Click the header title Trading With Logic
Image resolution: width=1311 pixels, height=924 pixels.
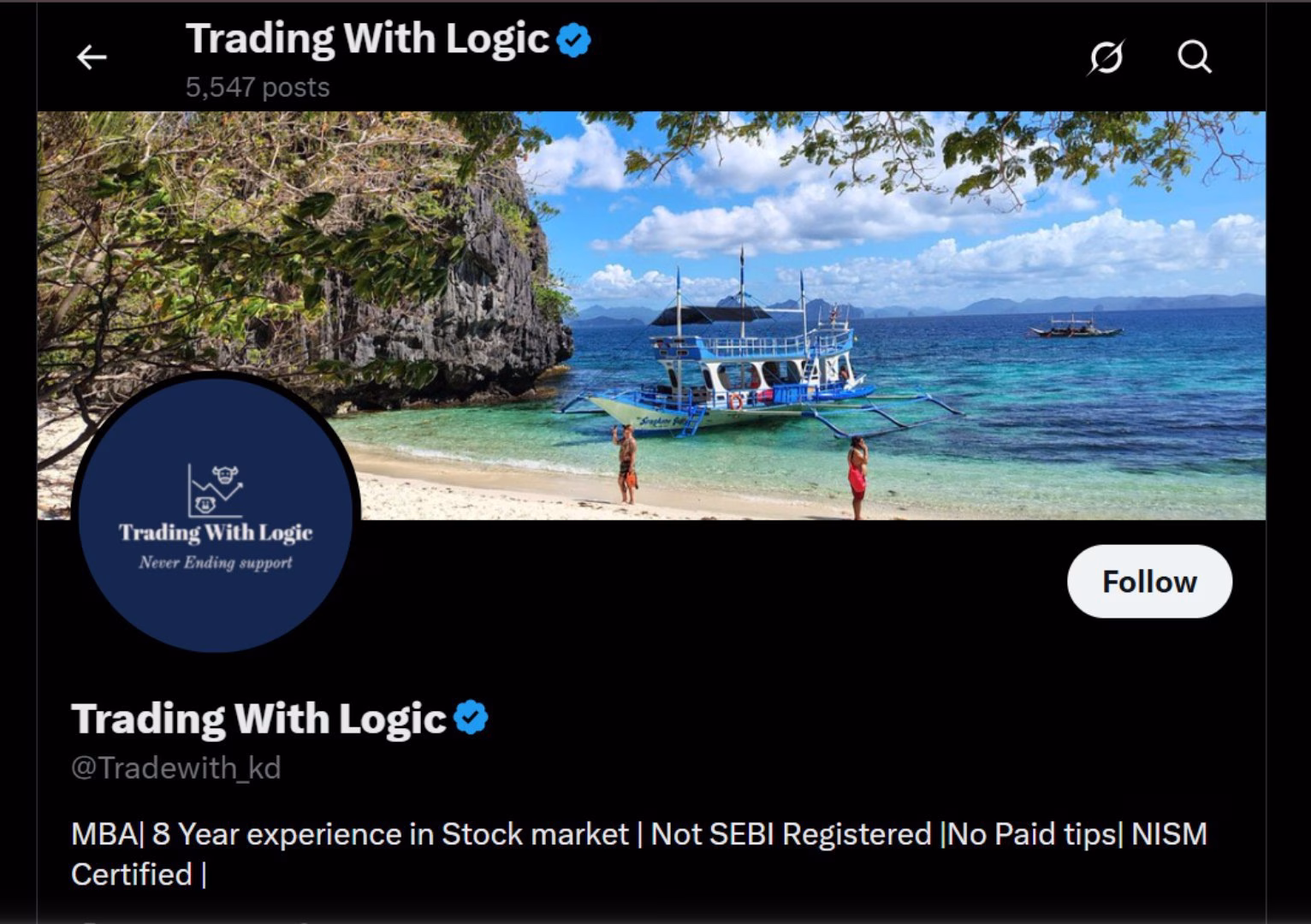coord(367,38)
